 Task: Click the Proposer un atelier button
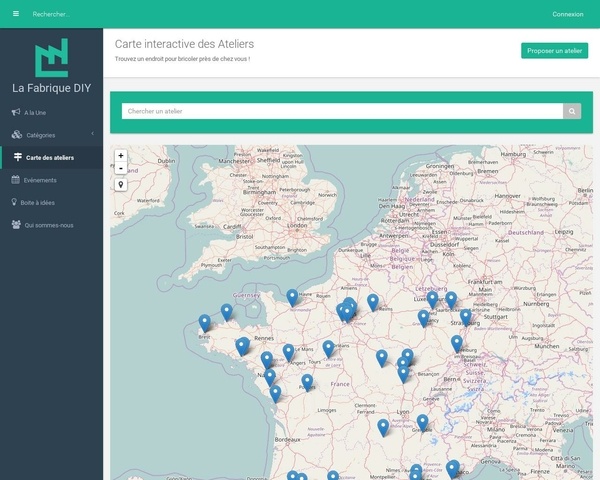pos(554,51)
